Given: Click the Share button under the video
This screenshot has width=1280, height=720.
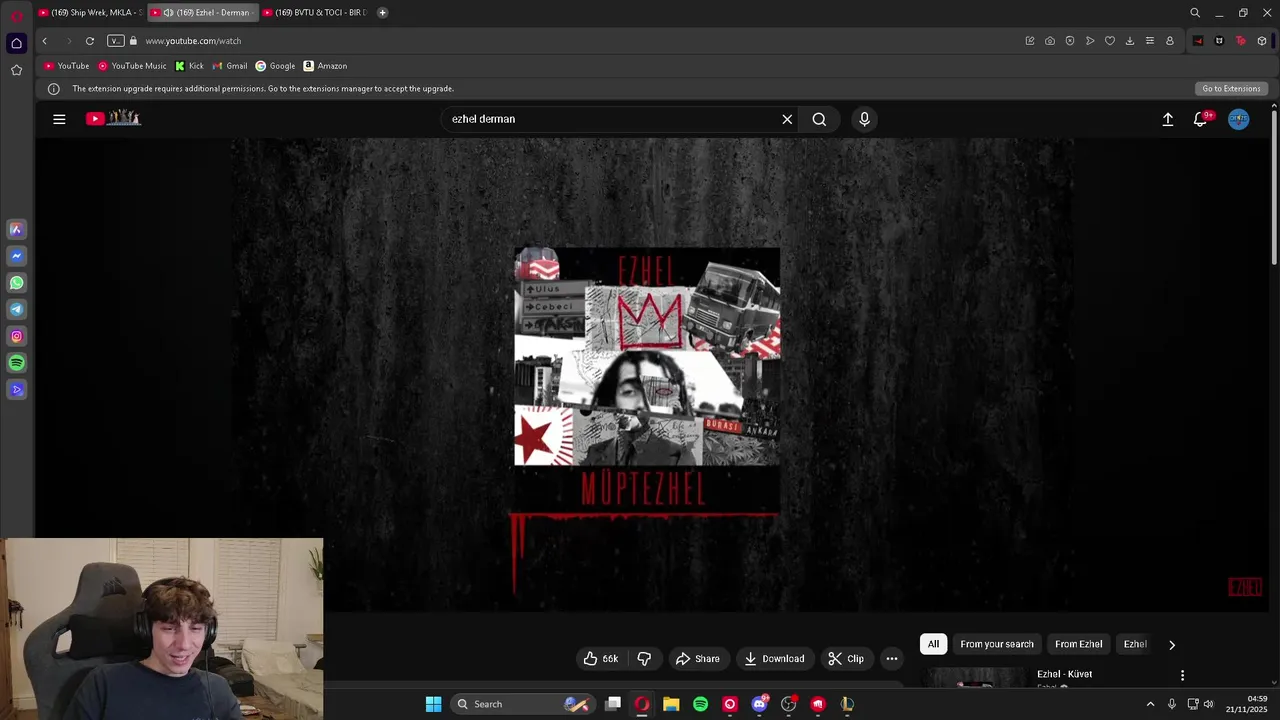Looking at the screenshot, I should click(x=698, y=659).
